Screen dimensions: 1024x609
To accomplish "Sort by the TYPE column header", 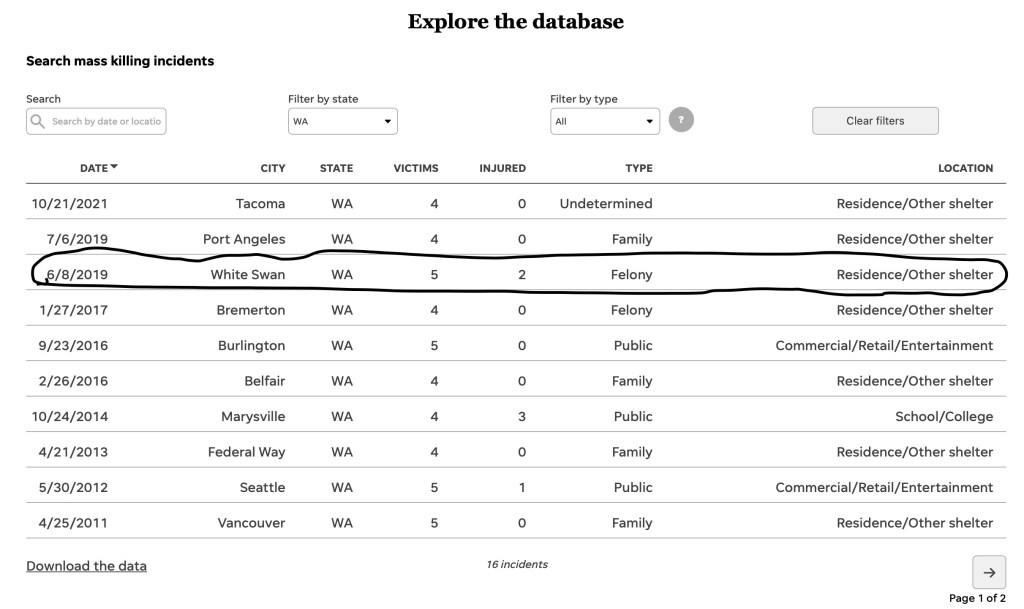I will click(x=638, y=168).
